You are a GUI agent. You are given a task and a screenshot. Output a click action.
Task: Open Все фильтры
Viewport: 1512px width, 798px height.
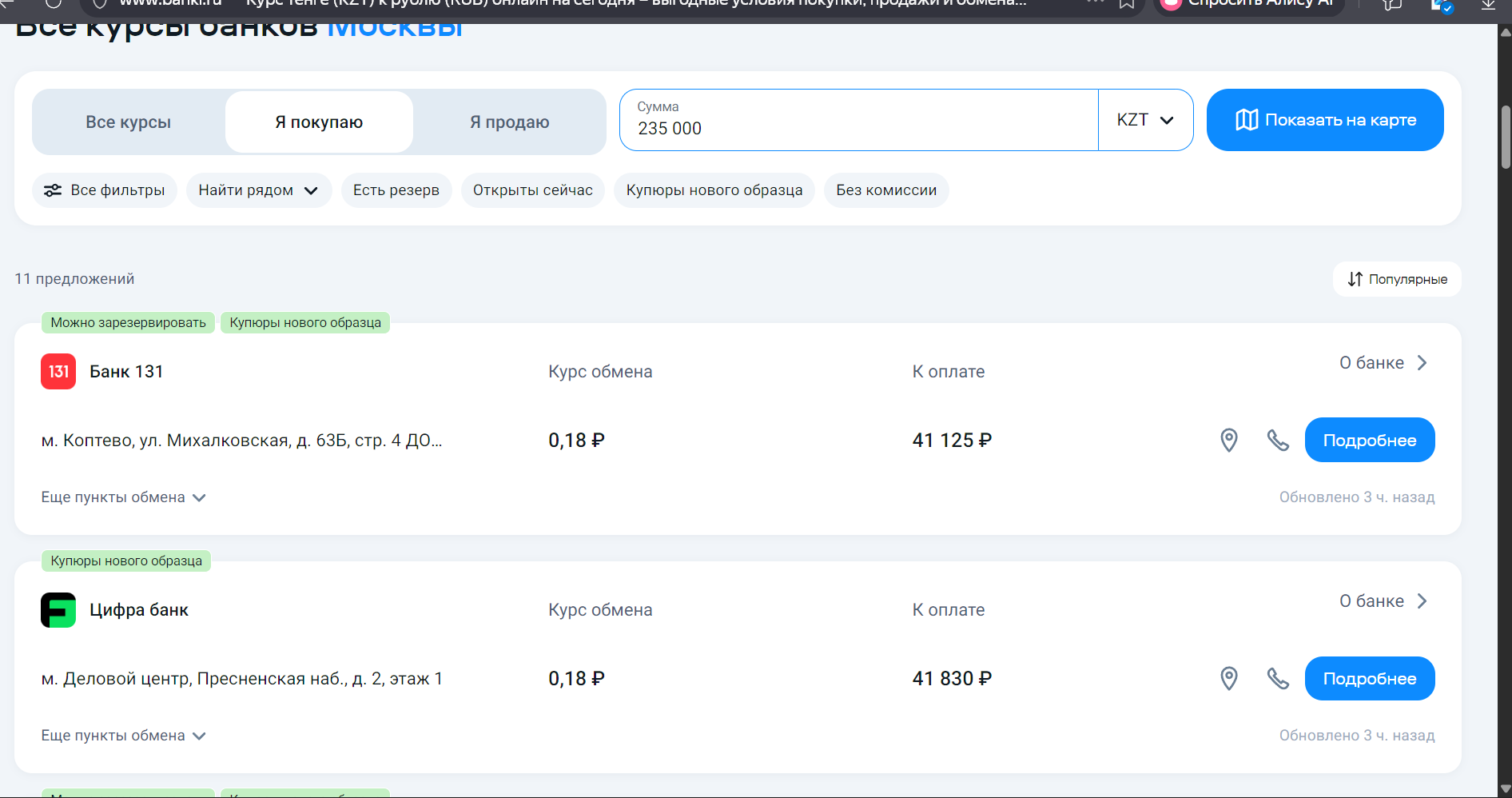(105, 190)
